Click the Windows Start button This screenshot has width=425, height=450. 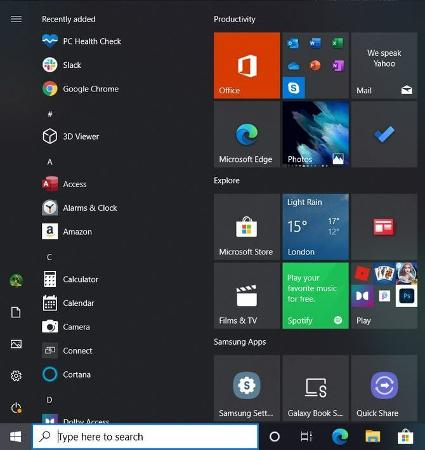coord(16,437)
